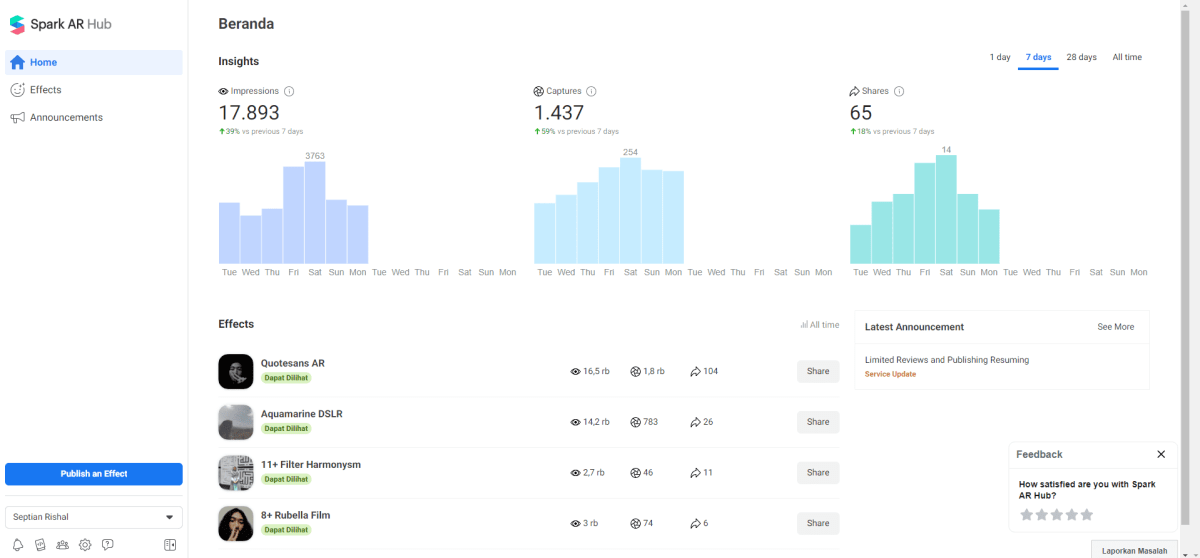Select the 1 day time range
Screen dimensions: 1200x558
pos(1000,57)
